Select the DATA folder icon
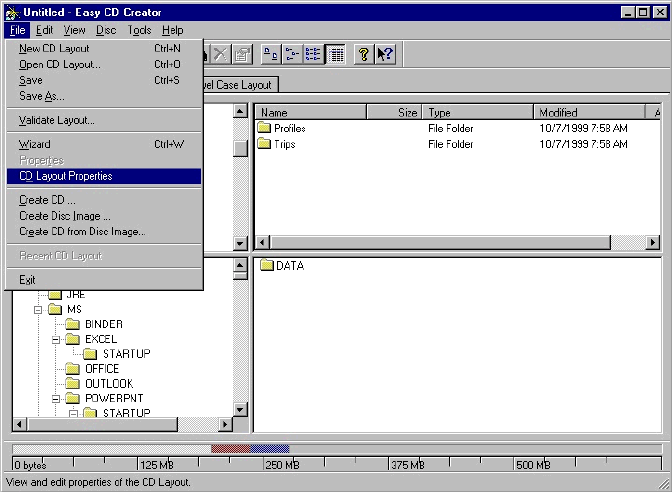672x492 pixels. click(267, 265)
